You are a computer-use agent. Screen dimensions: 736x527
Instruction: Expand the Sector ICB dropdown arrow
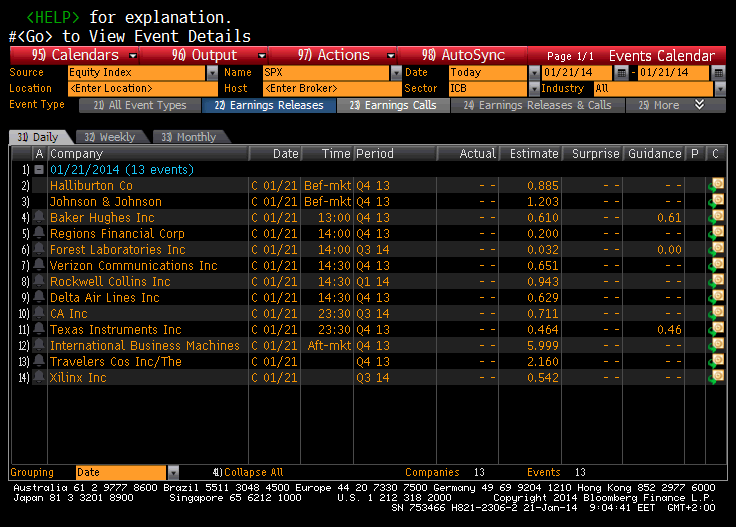coord(534,89)
